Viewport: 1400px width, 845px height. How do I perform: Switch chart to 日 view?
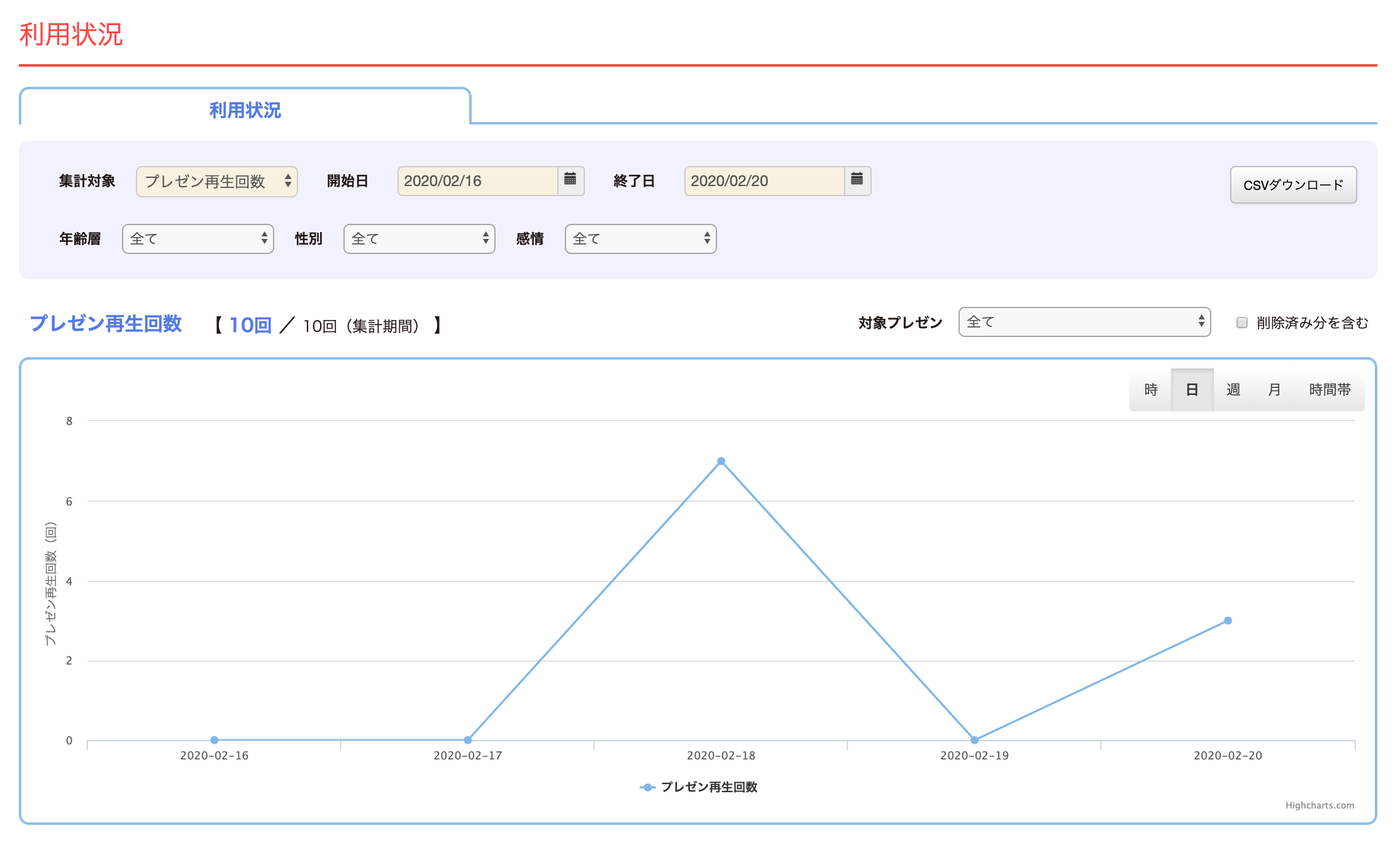(1192, 390)
